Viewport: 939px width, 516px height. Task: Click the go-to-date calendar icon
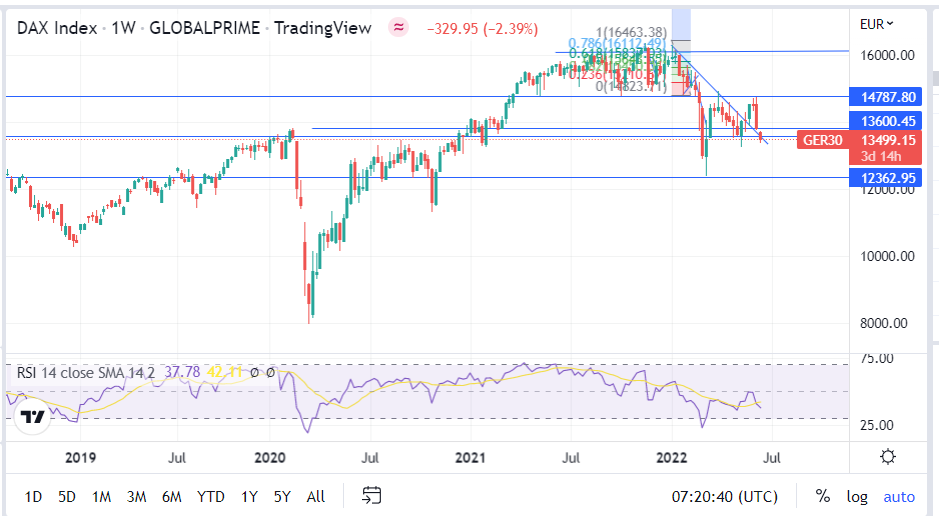point(372,495)
